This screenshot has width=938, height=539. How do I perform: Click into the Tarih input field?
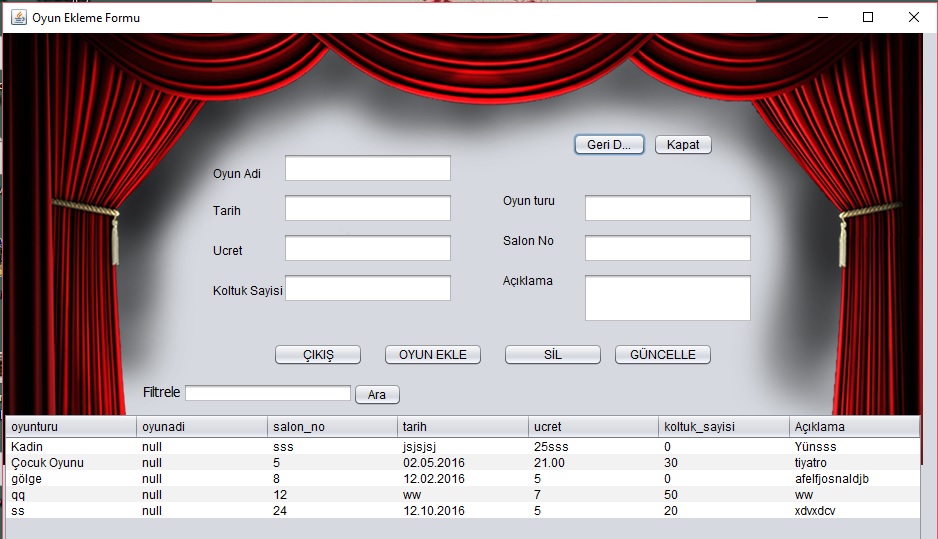pyautogui.click(x=367, y=208)
